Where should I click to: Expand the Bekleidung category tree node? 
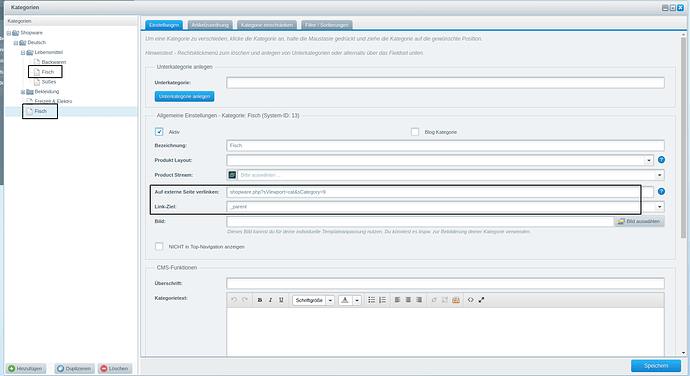click(x=23, y=92)
